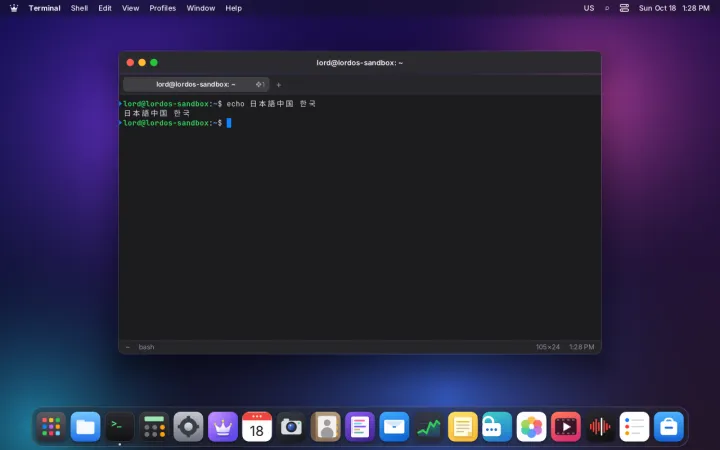Open the Calendar icon showing 18

[257, 427]
